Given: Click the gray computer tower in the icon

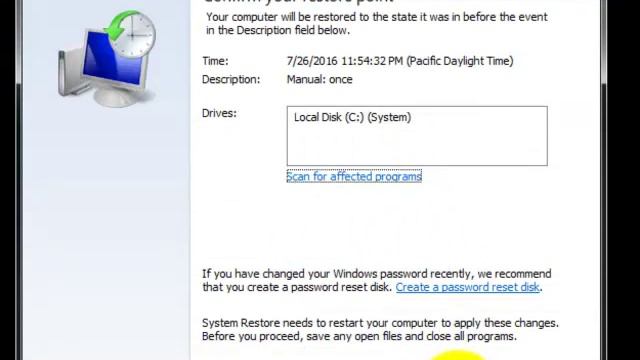Looking at the screenshot, I should click(69, 73).
